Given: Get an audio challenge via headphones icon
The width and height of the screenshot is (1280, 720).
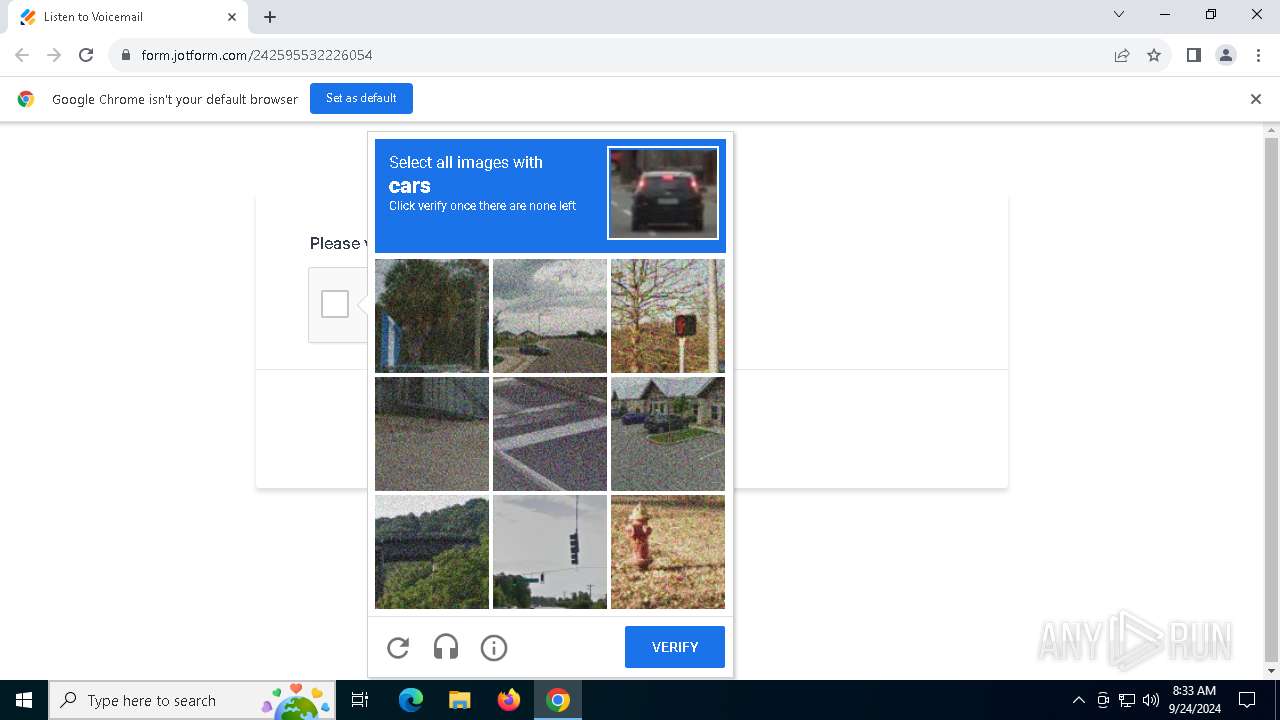Looking at the screenshot, I should [x=446, y=648].
